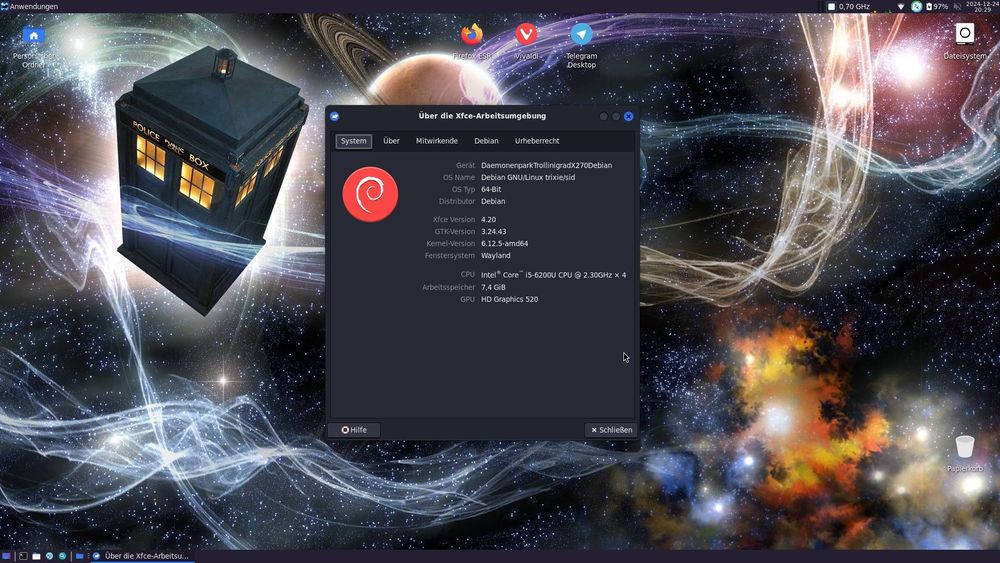
Task: Open Telegram Desktop icon
Action: 581,34
